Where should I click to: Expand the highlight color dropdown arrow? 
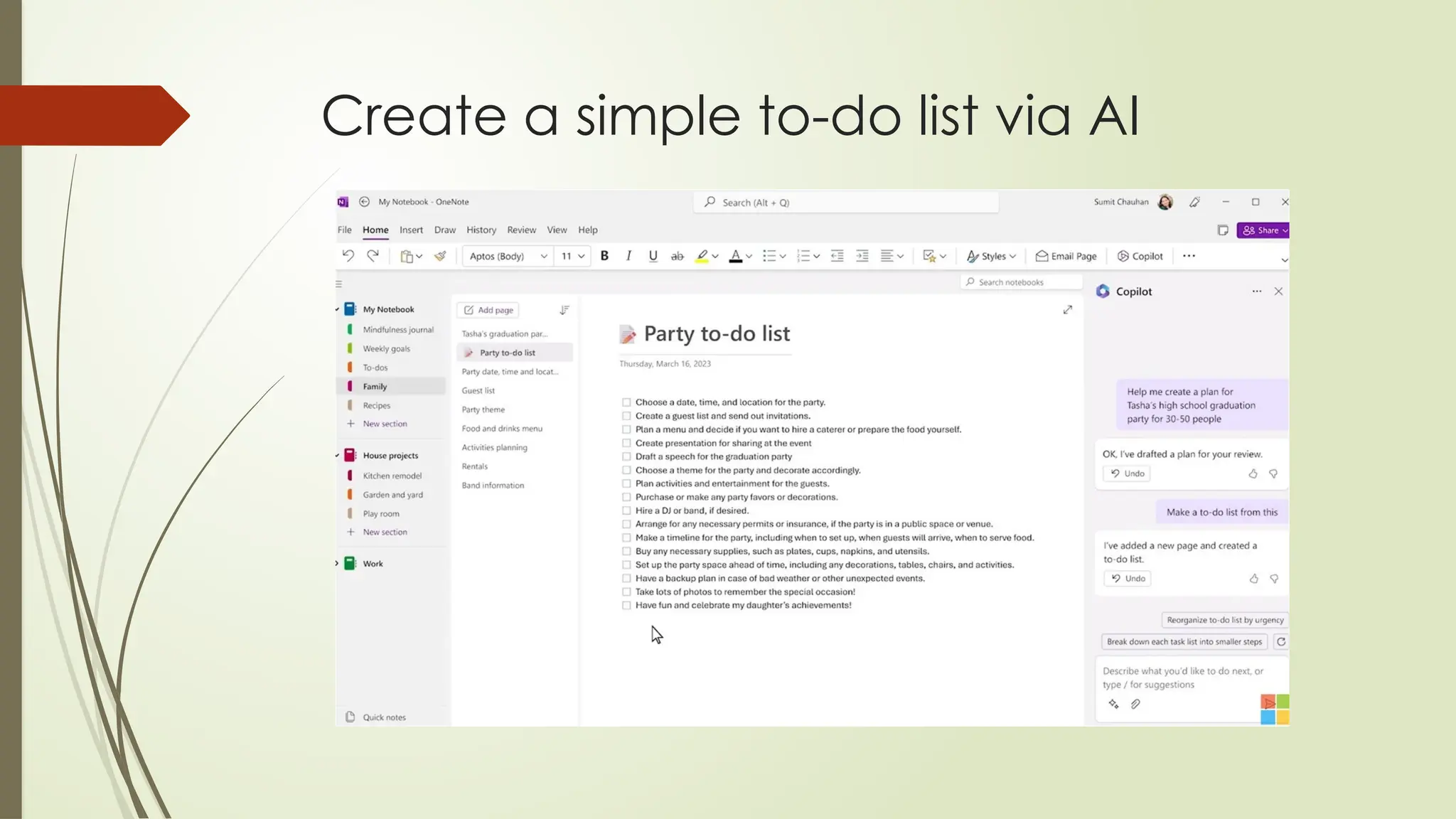point(715,257)
